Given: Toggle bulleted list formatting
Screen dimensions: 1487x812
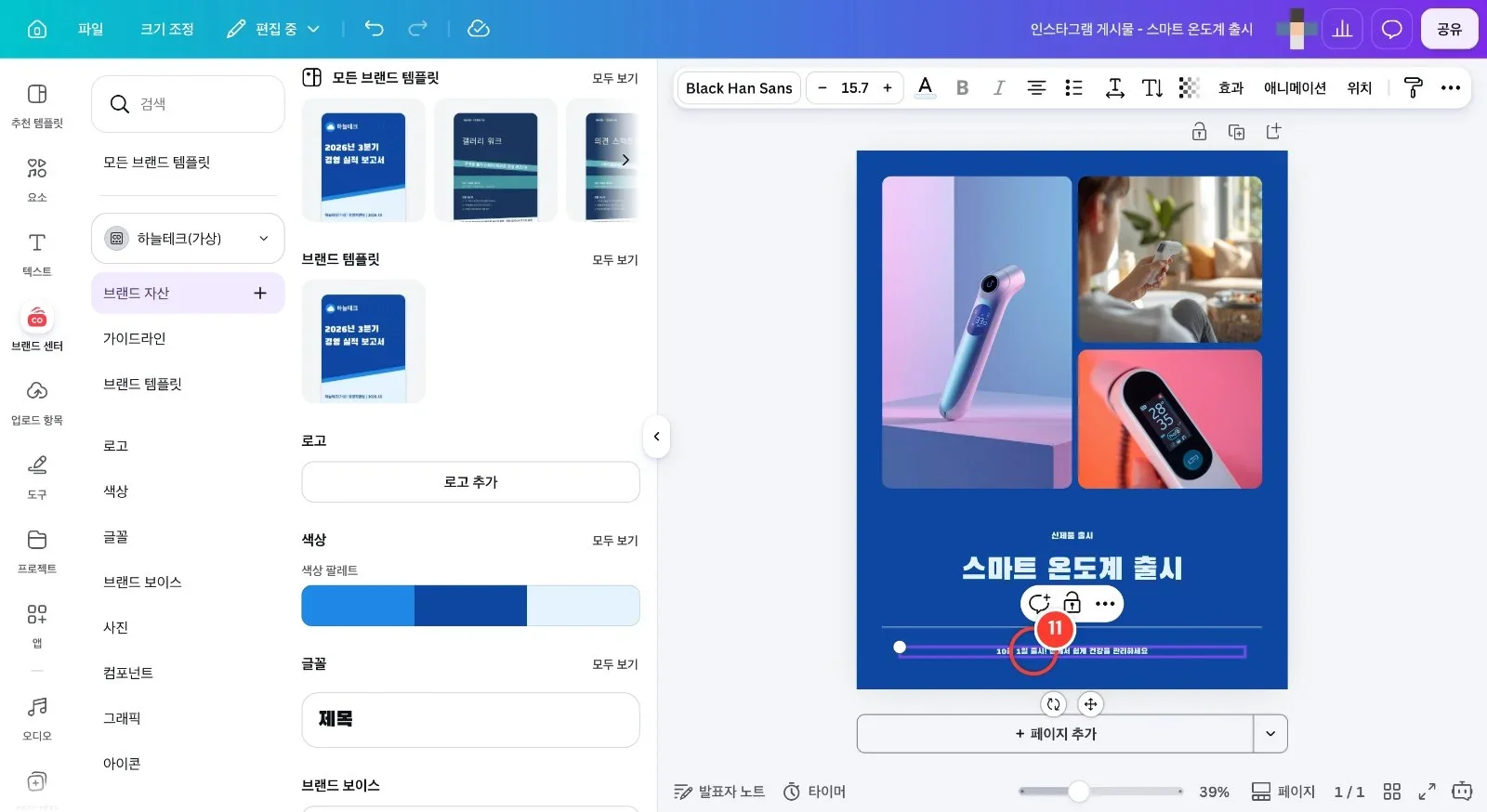Looking at the screenshot, I should tap(1073, 87).
